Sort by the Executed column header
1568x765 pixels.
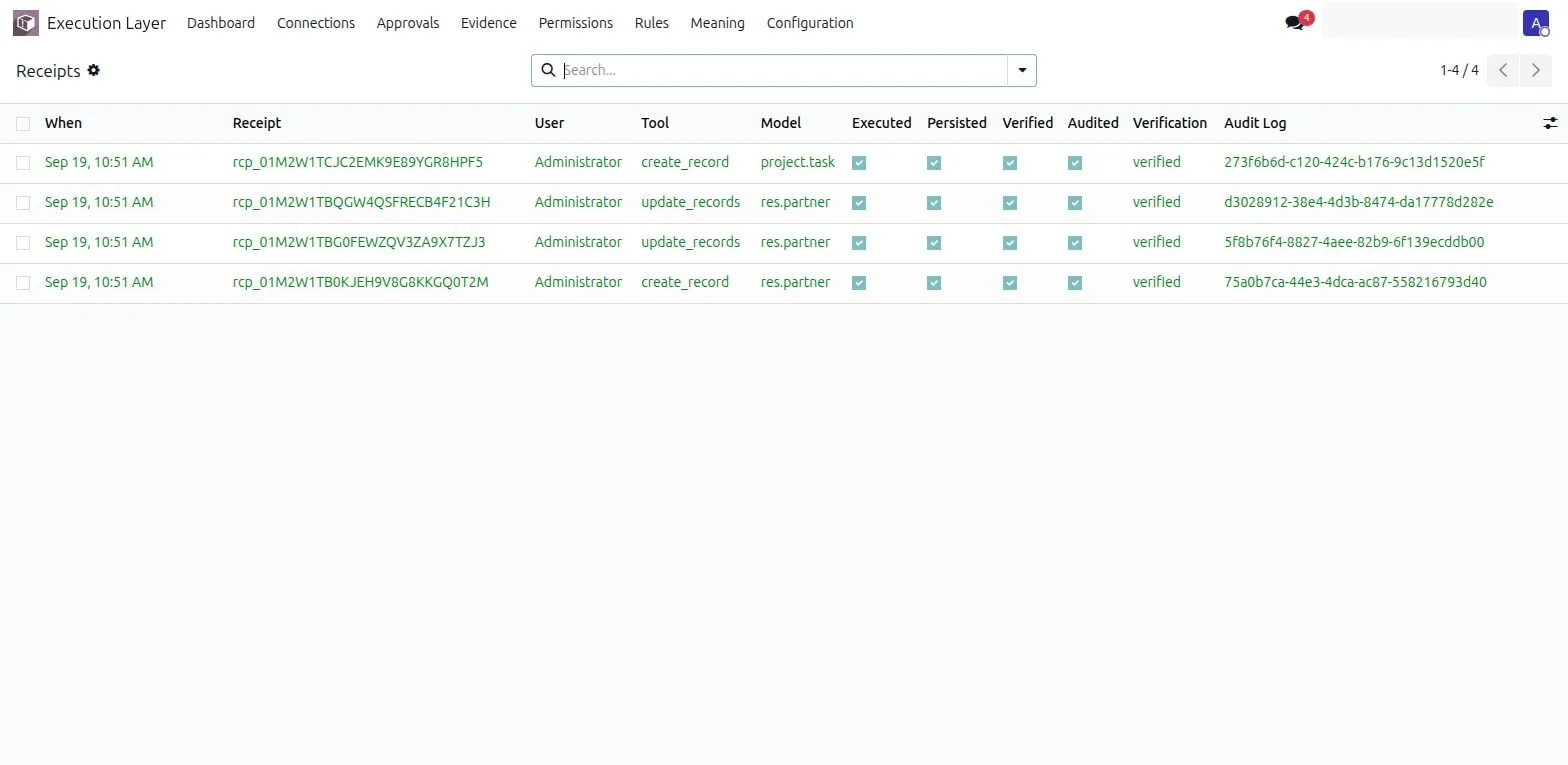point(882,123)
